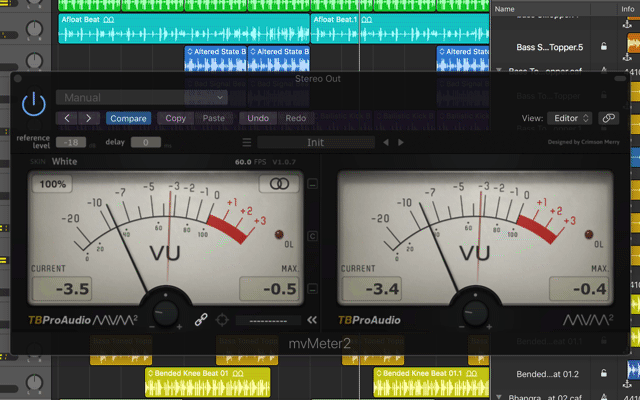Screen dimensions: 640x400
Task: Reset the left meter OL overload LED
Action: pyautogui.click(x=279, y=234)
